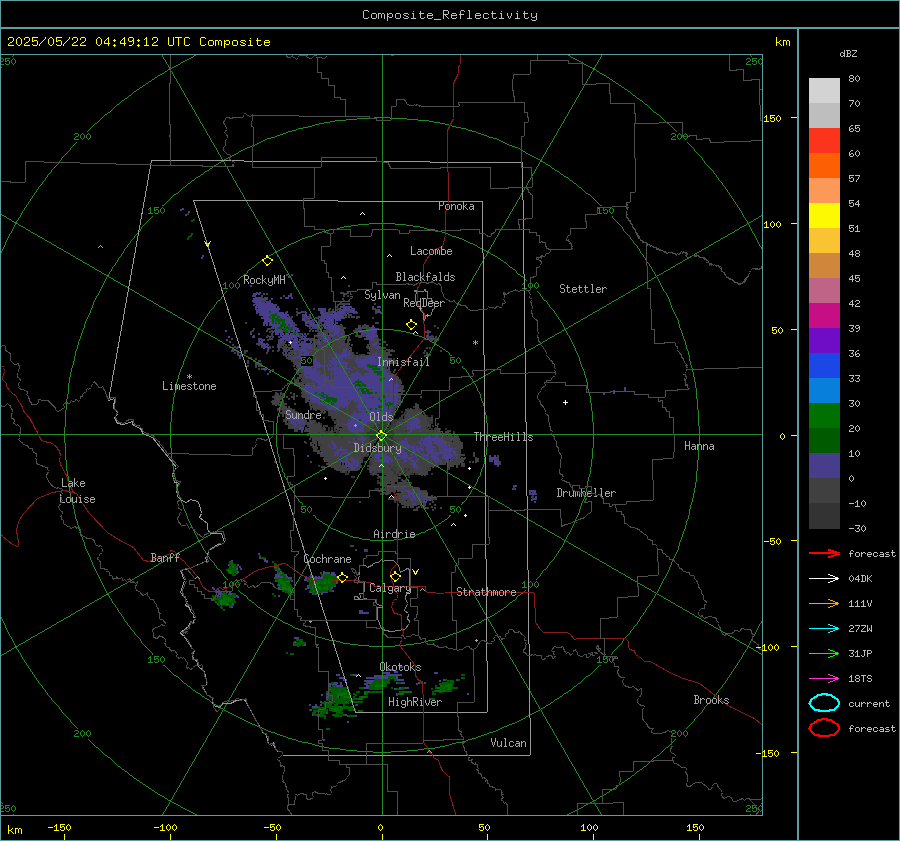Image resolution: width=900 pixels, height=841 pixels.
Task: Click the Ponoka city label
Action: (456, 206)
